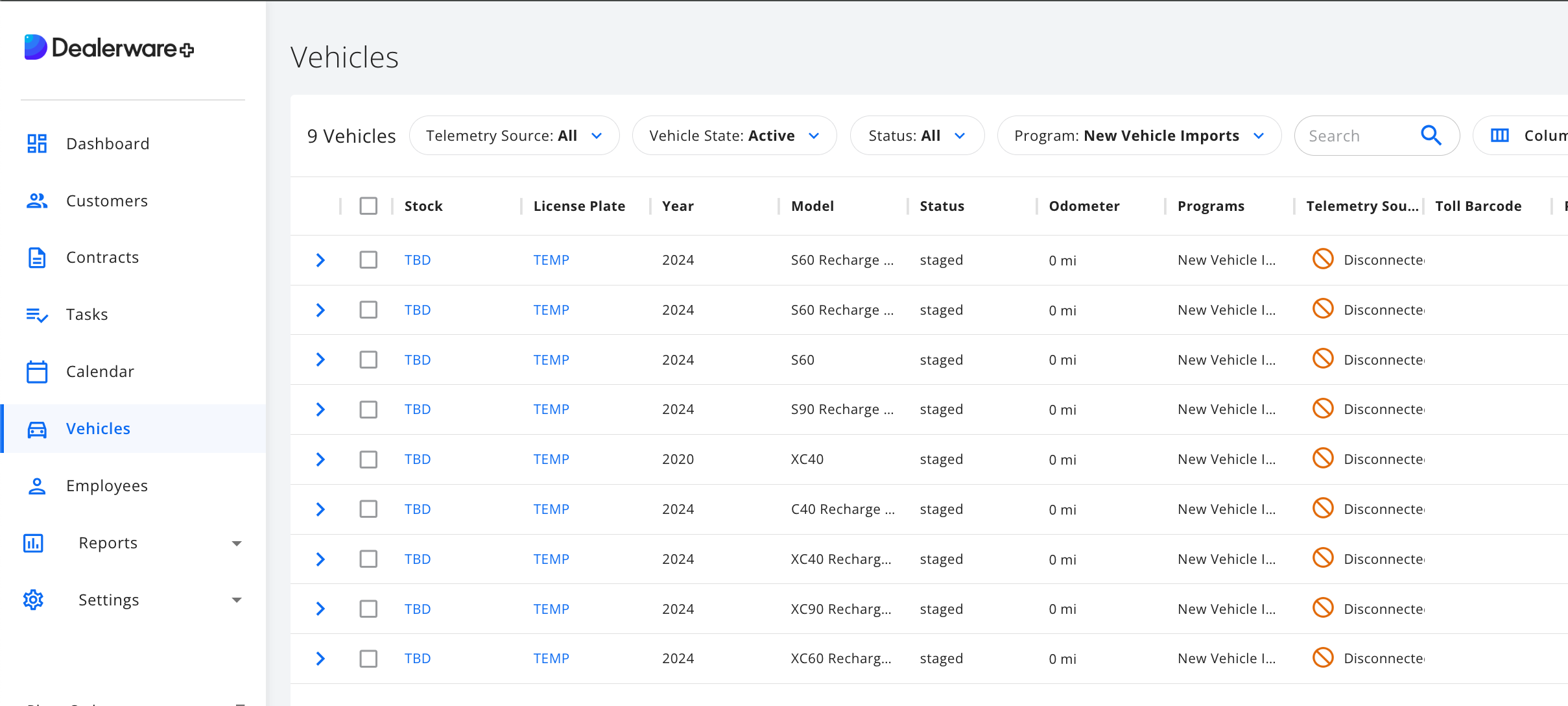Expand the 2024 S60 row chevron
Image resolution: width=1568 pixels, height=706 pixels.
click(320, 359)
